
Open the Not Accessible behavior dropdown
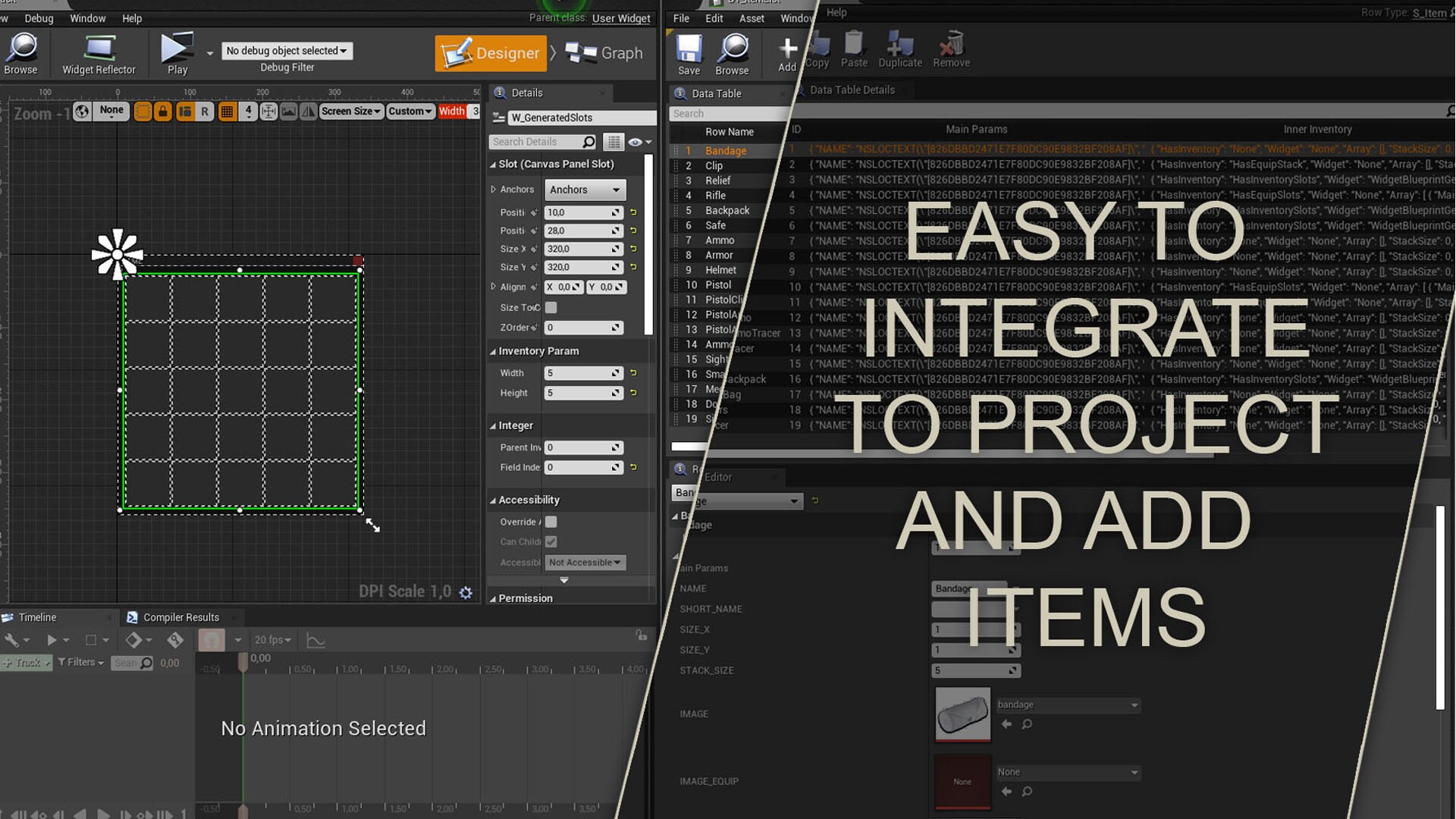[x=585, y=562]
